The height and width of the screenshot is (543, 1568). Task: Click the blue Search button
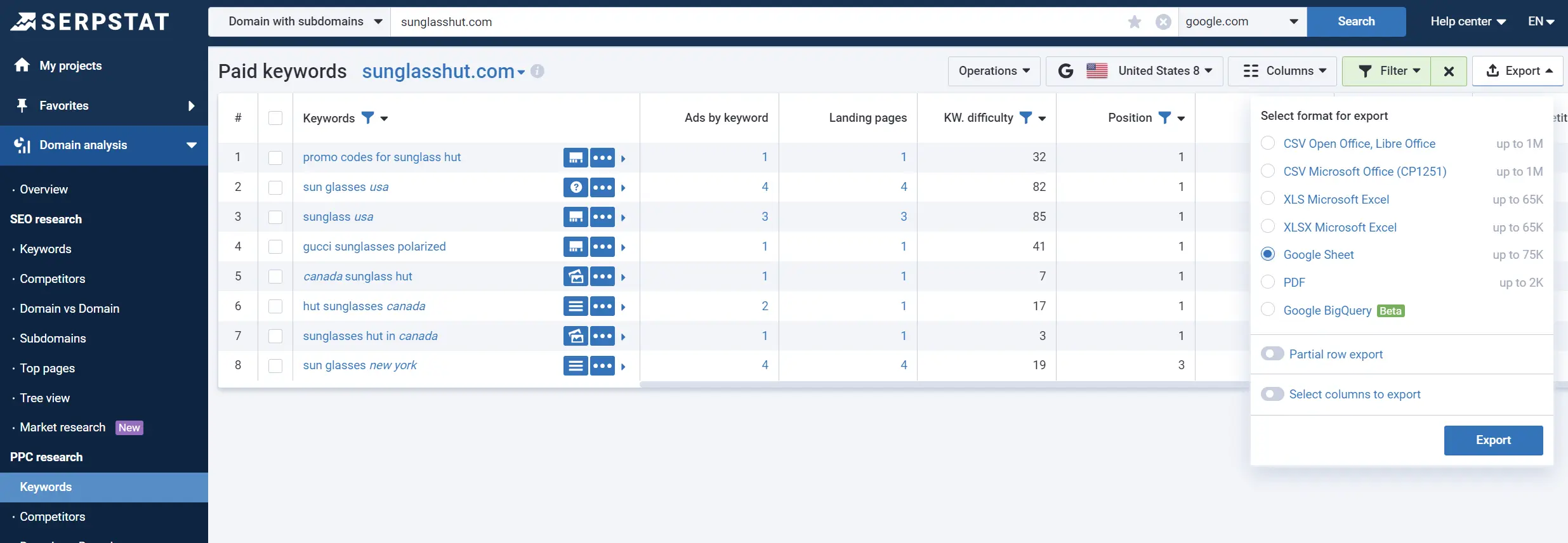pyautogui.click(x=1356, y=22)
